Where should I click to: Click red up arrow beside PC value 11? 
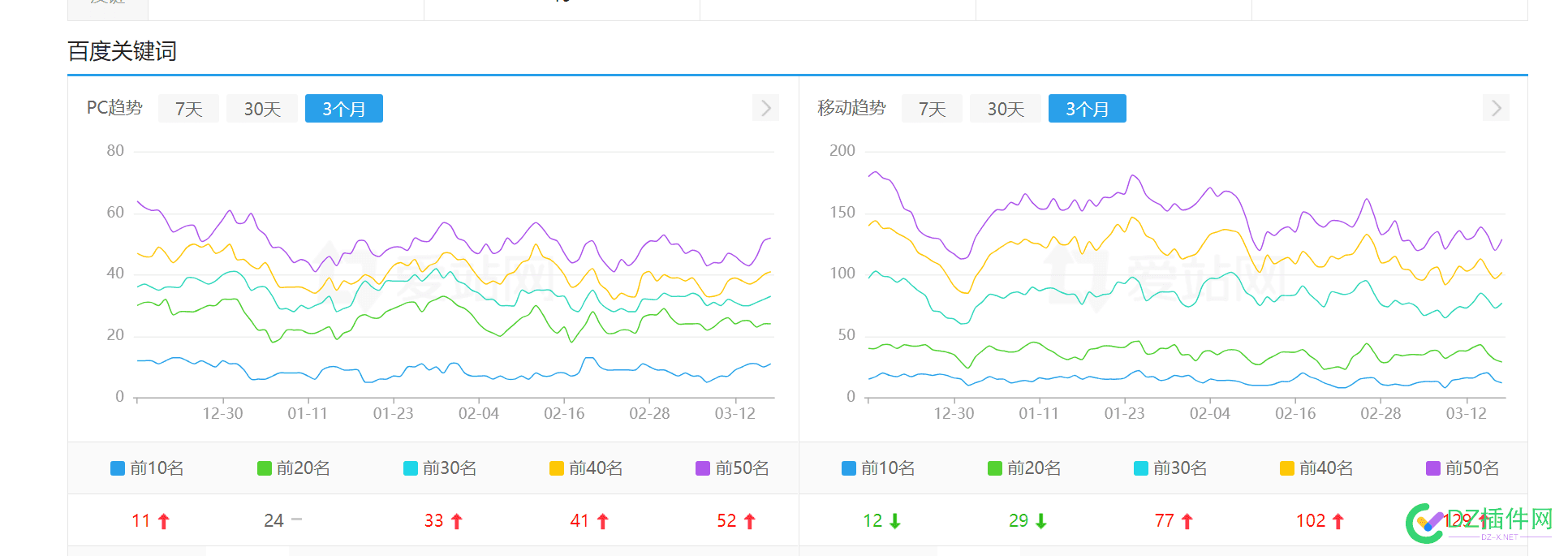[x=163, y=521]
